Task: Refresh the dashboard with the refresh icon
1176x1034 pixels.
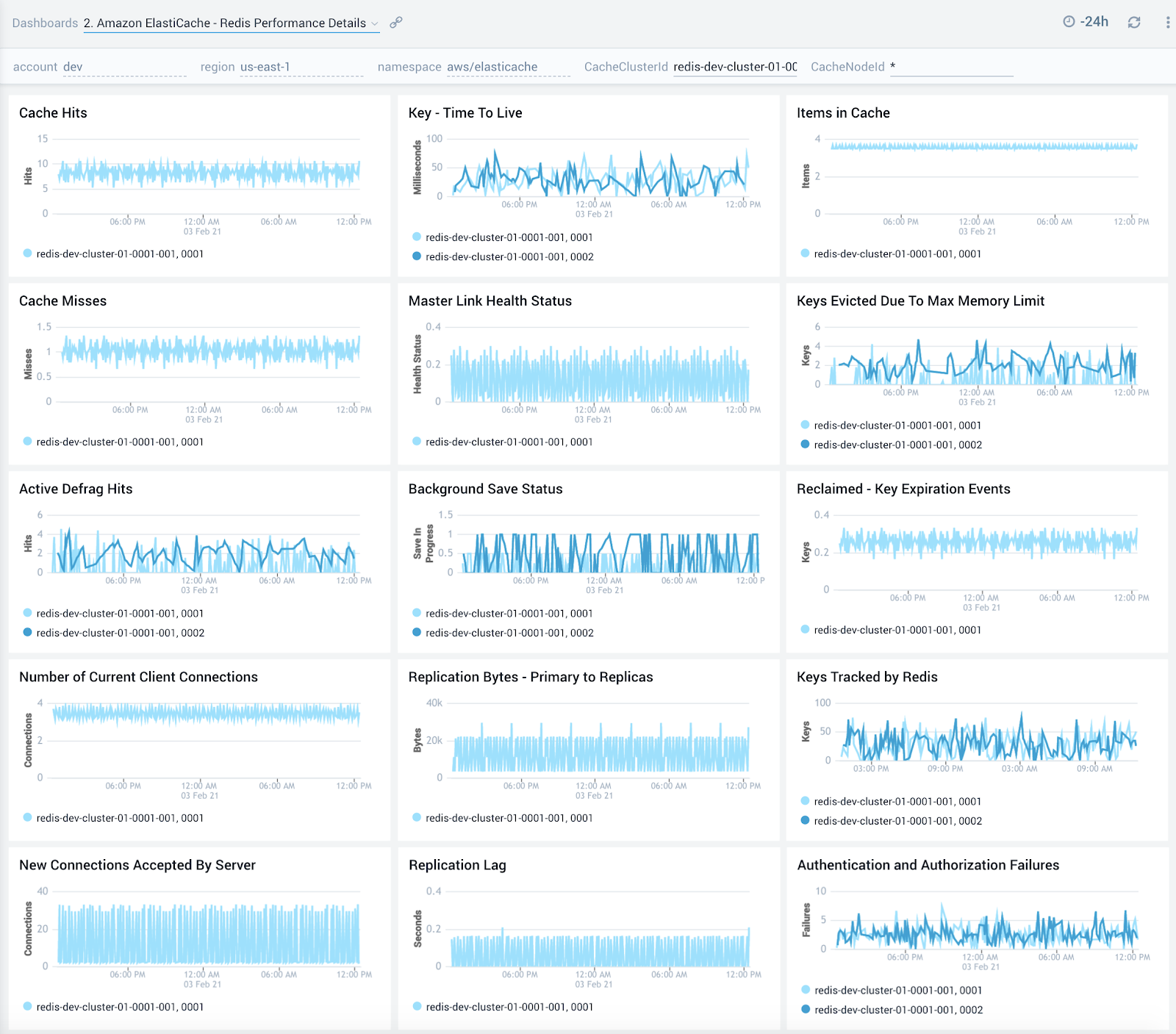Action: point(1133,22)
